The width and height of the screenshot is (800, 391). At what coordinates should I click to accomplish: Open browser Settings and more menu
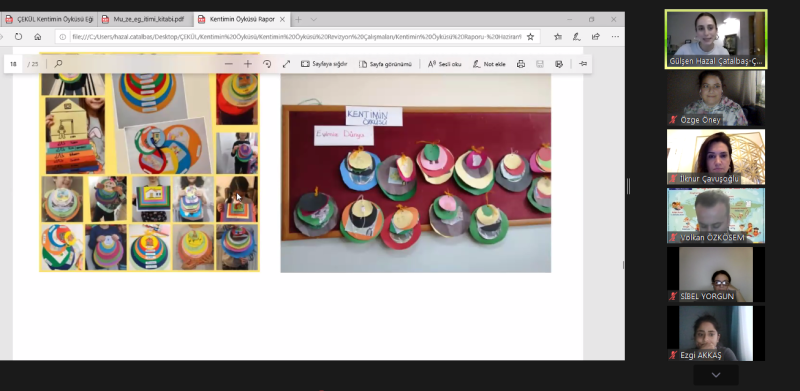615,37
